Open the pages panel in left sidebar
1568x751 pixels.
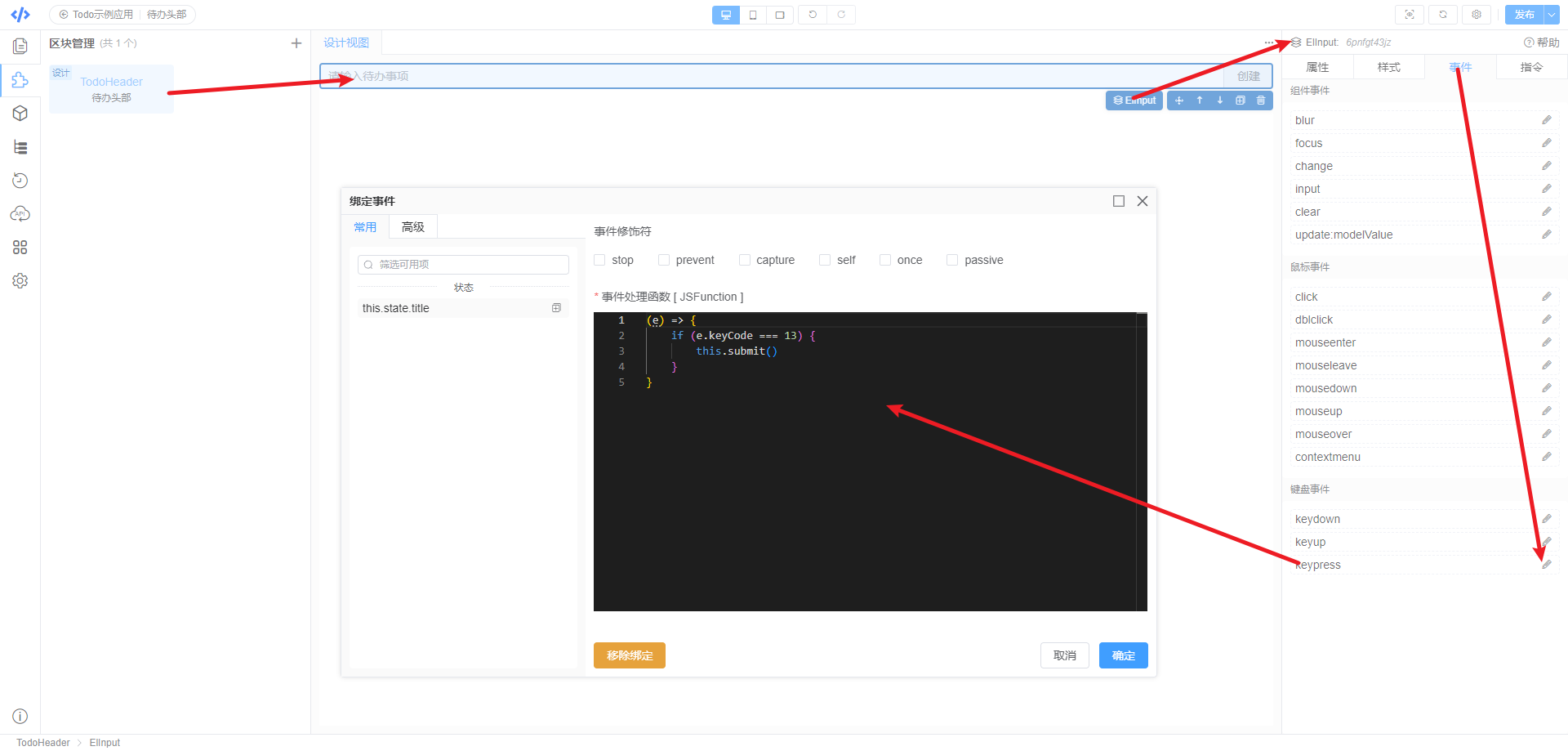point(20,47)
